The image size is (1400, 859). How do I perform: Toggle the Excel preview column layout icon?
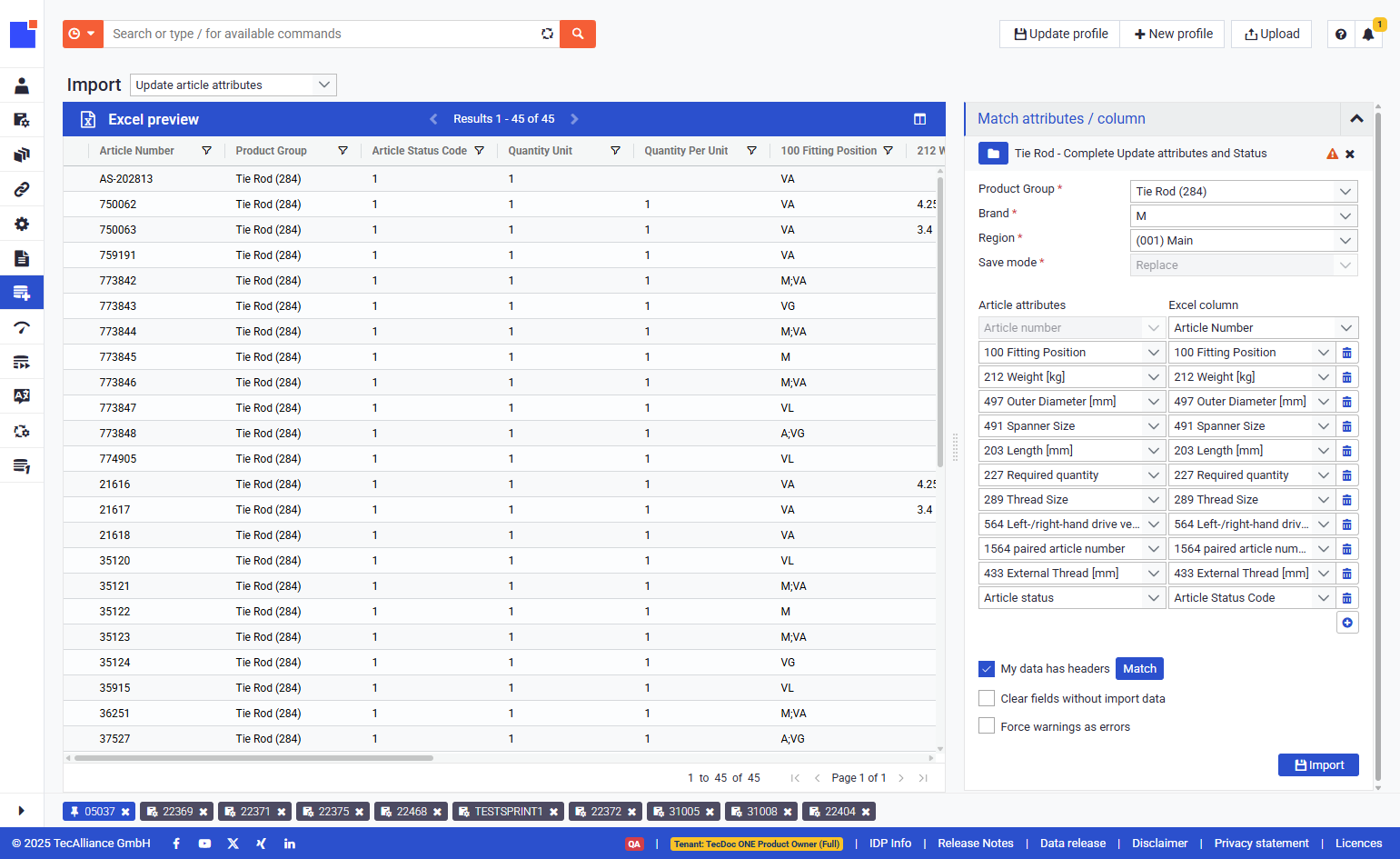tap(919, 119)
